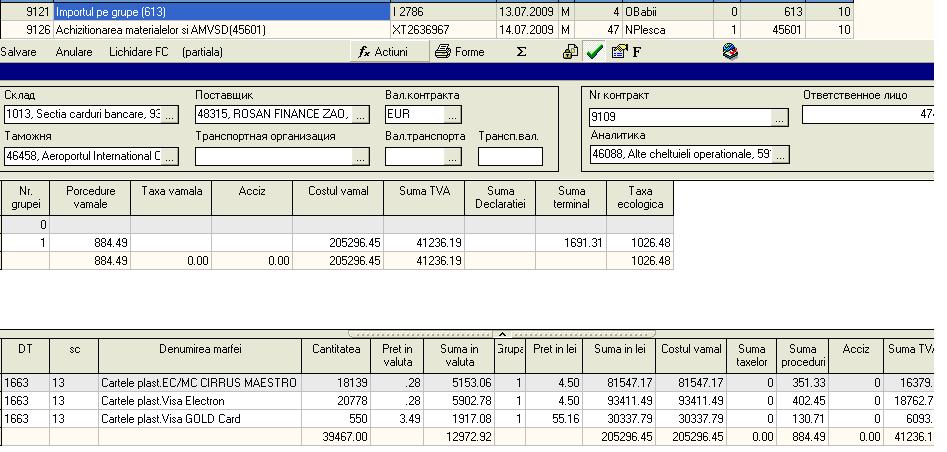This screenshot has width=947, height=452.
Task: Click the globe book icon in toolbar
Action: tap(730, 52)
